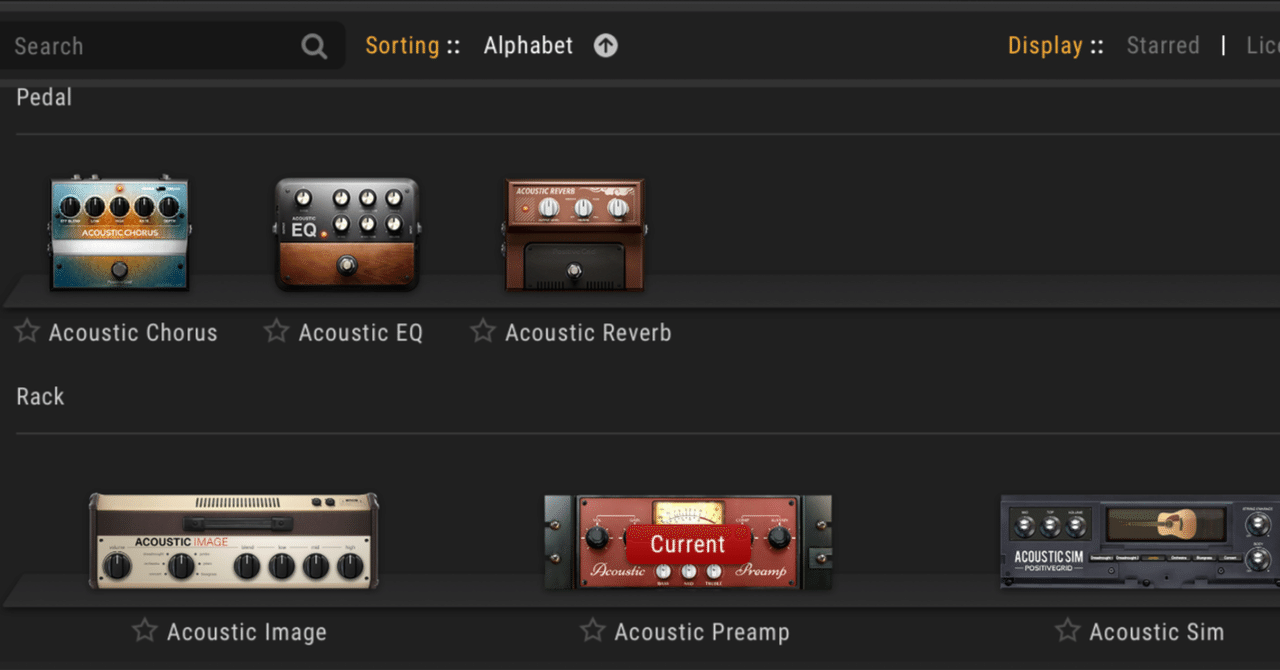Select the Acoustic EQ pedal thumbnail
1280x670 pixels.
pos(346,234)
